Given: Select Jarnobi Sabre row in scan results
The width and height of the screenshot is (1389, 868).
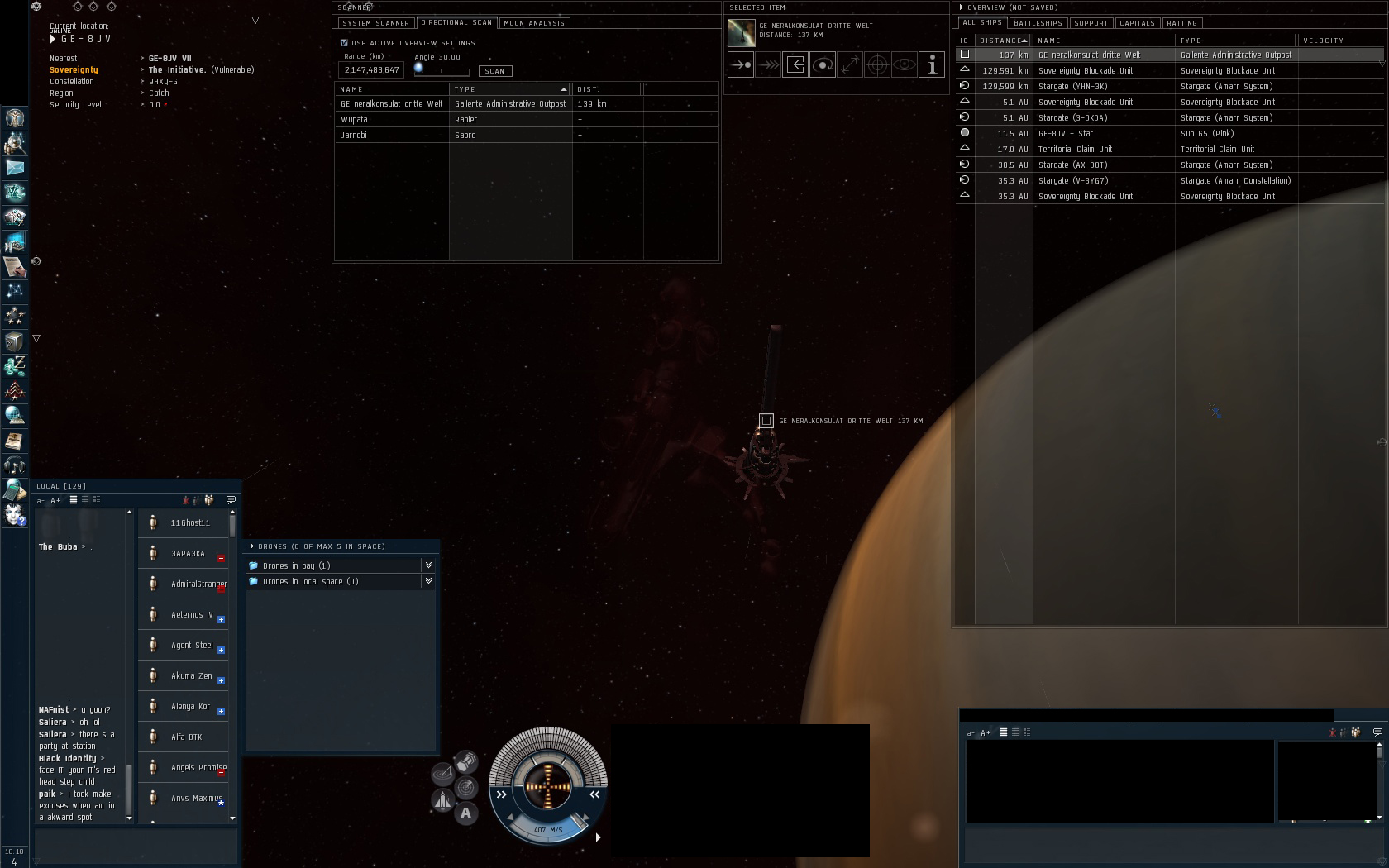Looking at the screenshot, I should click(526, 135).
